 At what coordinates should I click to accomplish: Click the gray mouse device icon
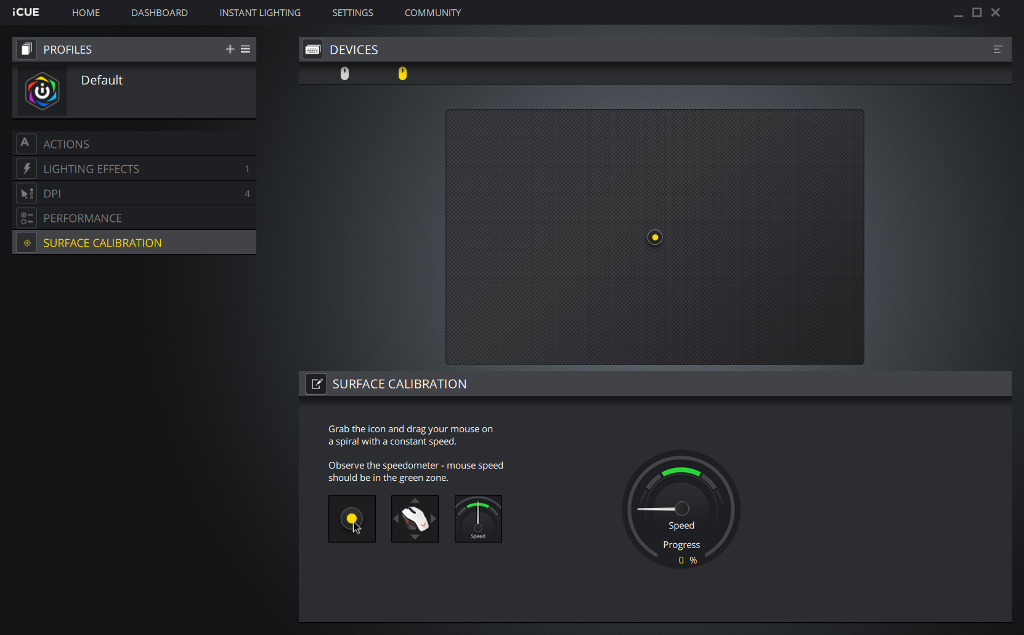[x=345, y=73]
